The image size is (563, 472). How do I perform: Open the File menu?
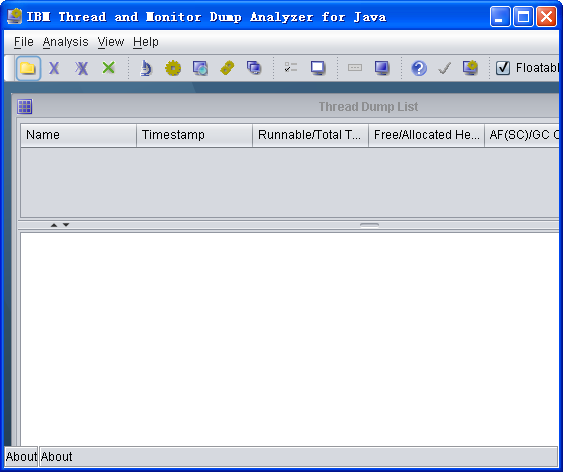point(24,42)
